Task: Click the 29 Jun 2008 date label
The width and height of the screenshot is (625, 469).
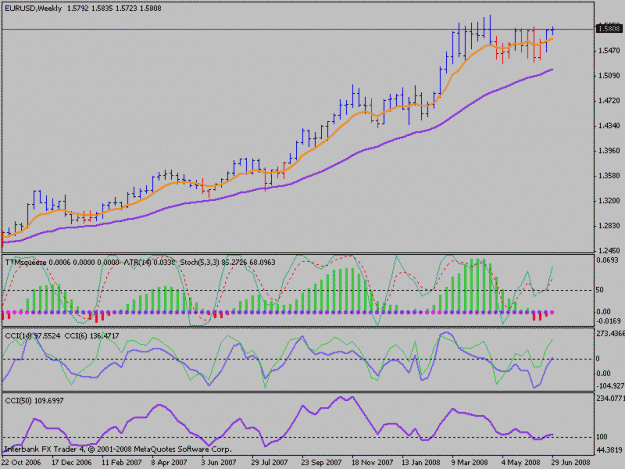Action: [570, 463]
